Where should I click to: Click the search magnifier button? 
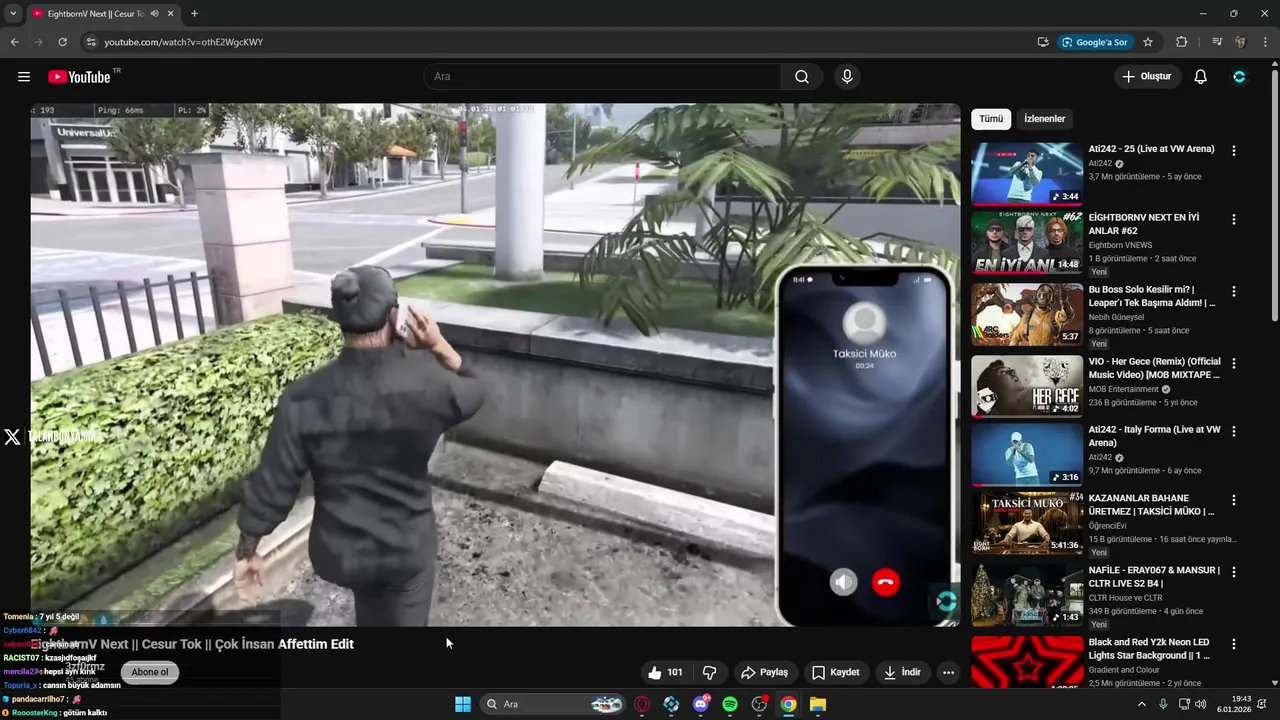[x=802, y=77]
